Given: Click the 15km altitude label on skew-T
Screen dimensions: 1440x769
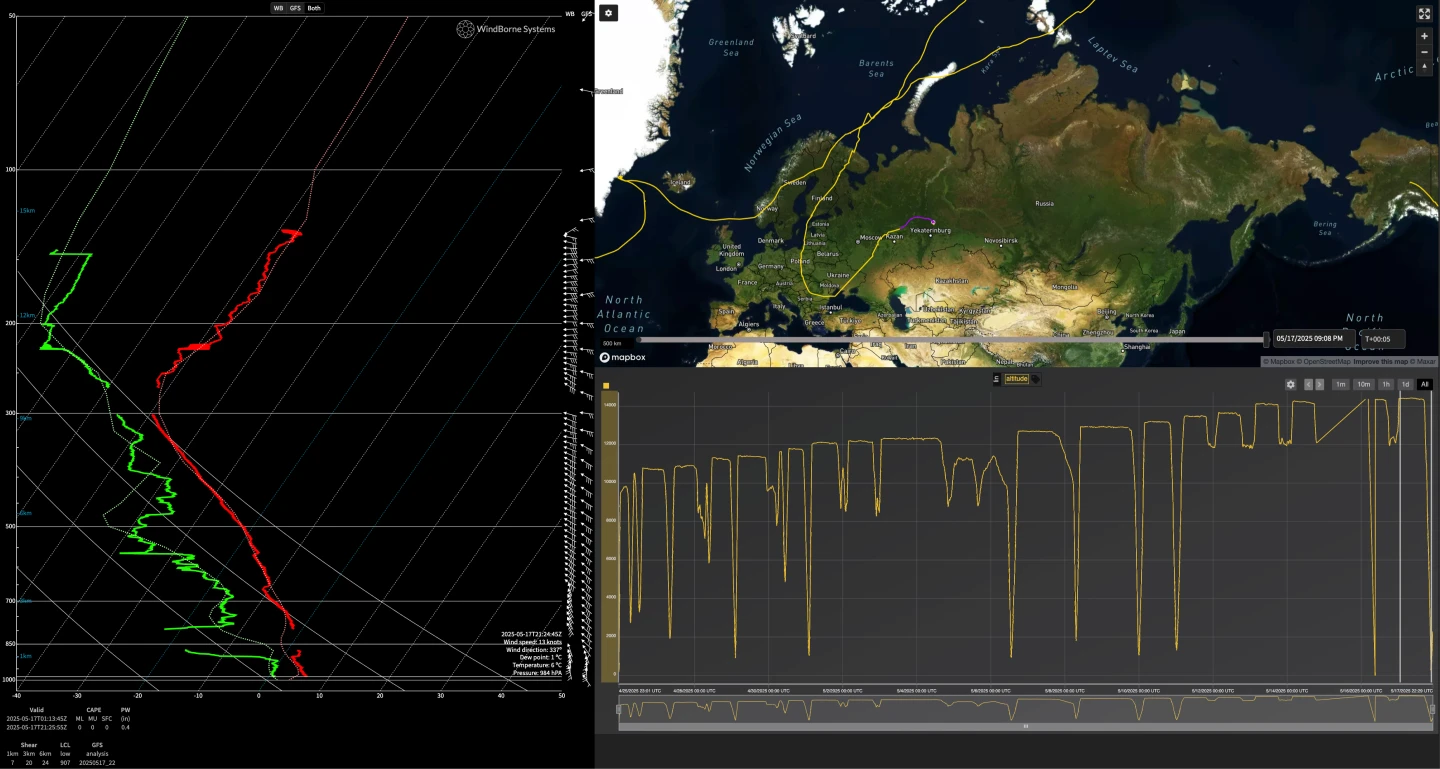Looking at the screenshot, I should click(27, 211).
